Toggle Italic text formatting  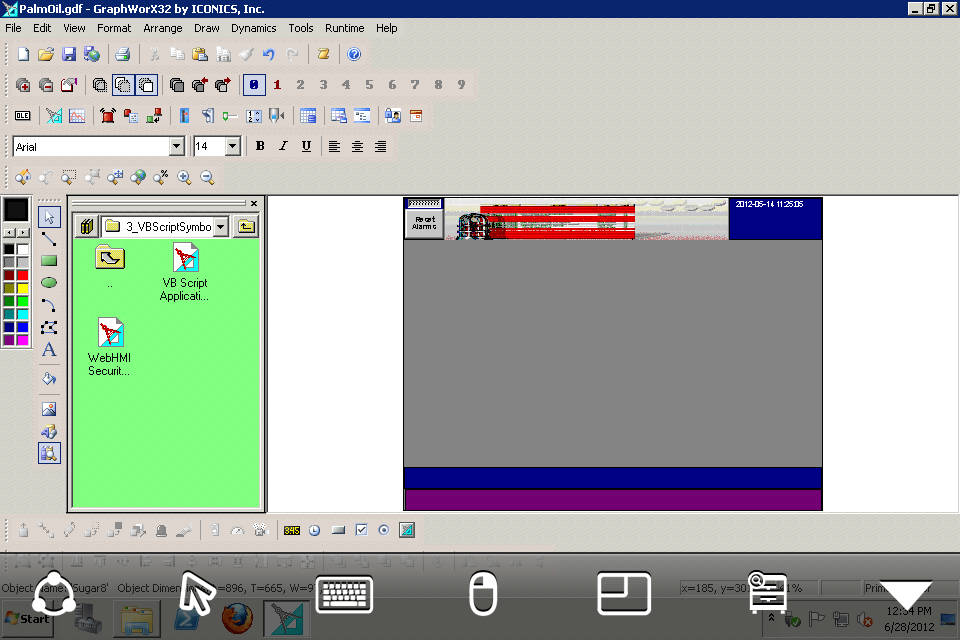point(283,146)
